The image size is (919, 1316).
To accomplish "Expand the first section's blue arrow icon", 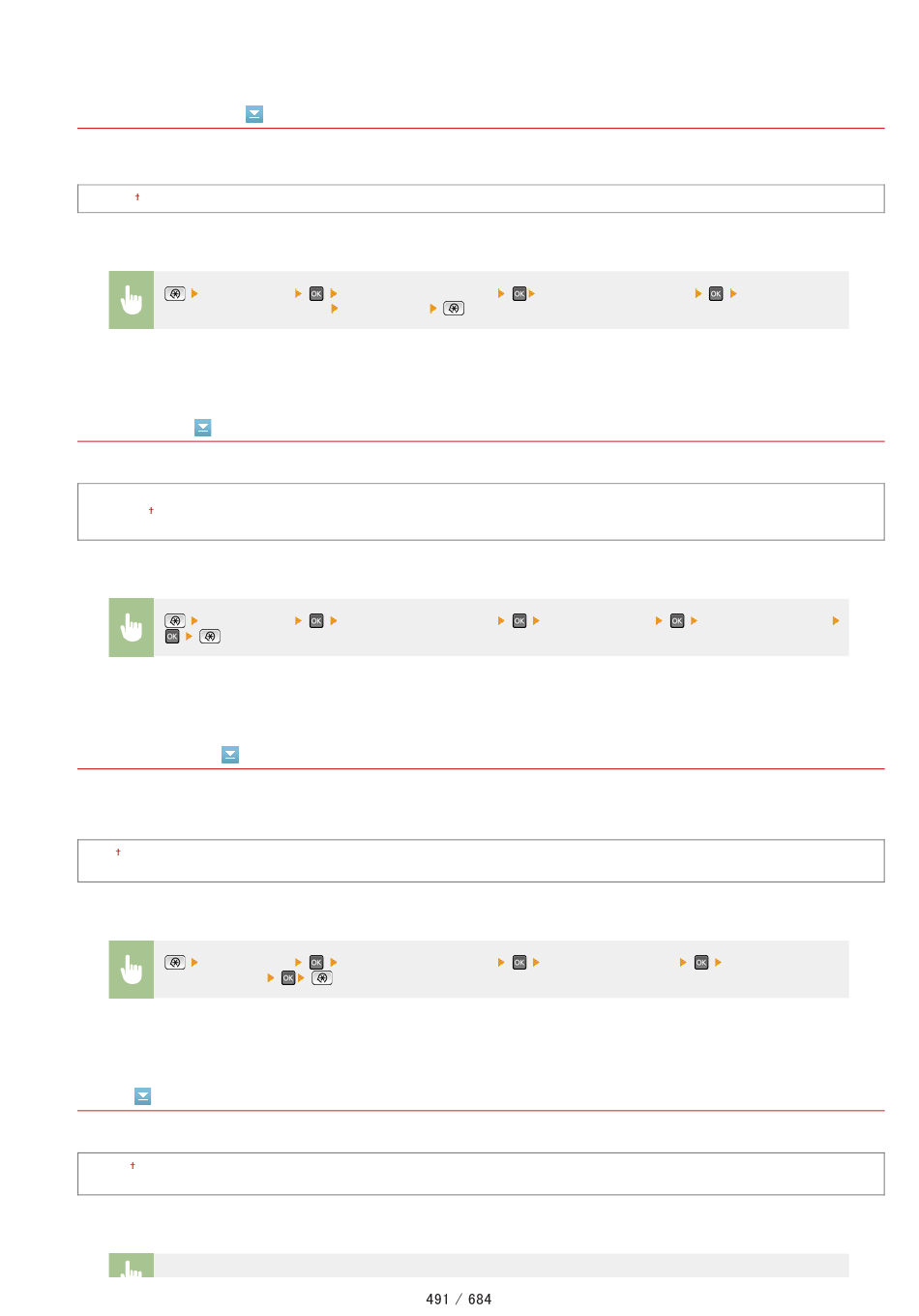I will click(x=254, y=114).
